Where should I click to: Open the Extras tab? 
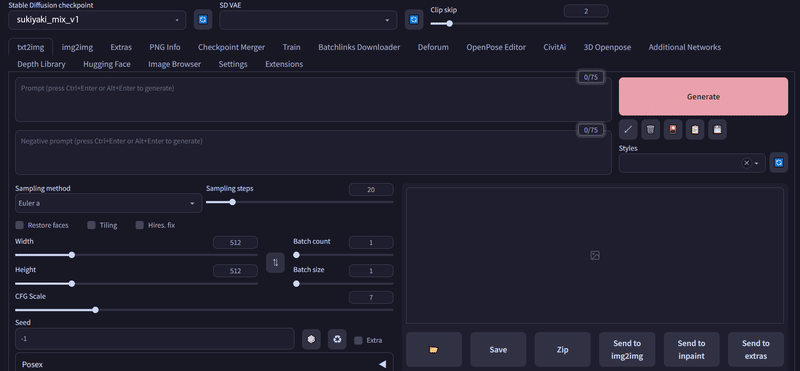[121, 47]
